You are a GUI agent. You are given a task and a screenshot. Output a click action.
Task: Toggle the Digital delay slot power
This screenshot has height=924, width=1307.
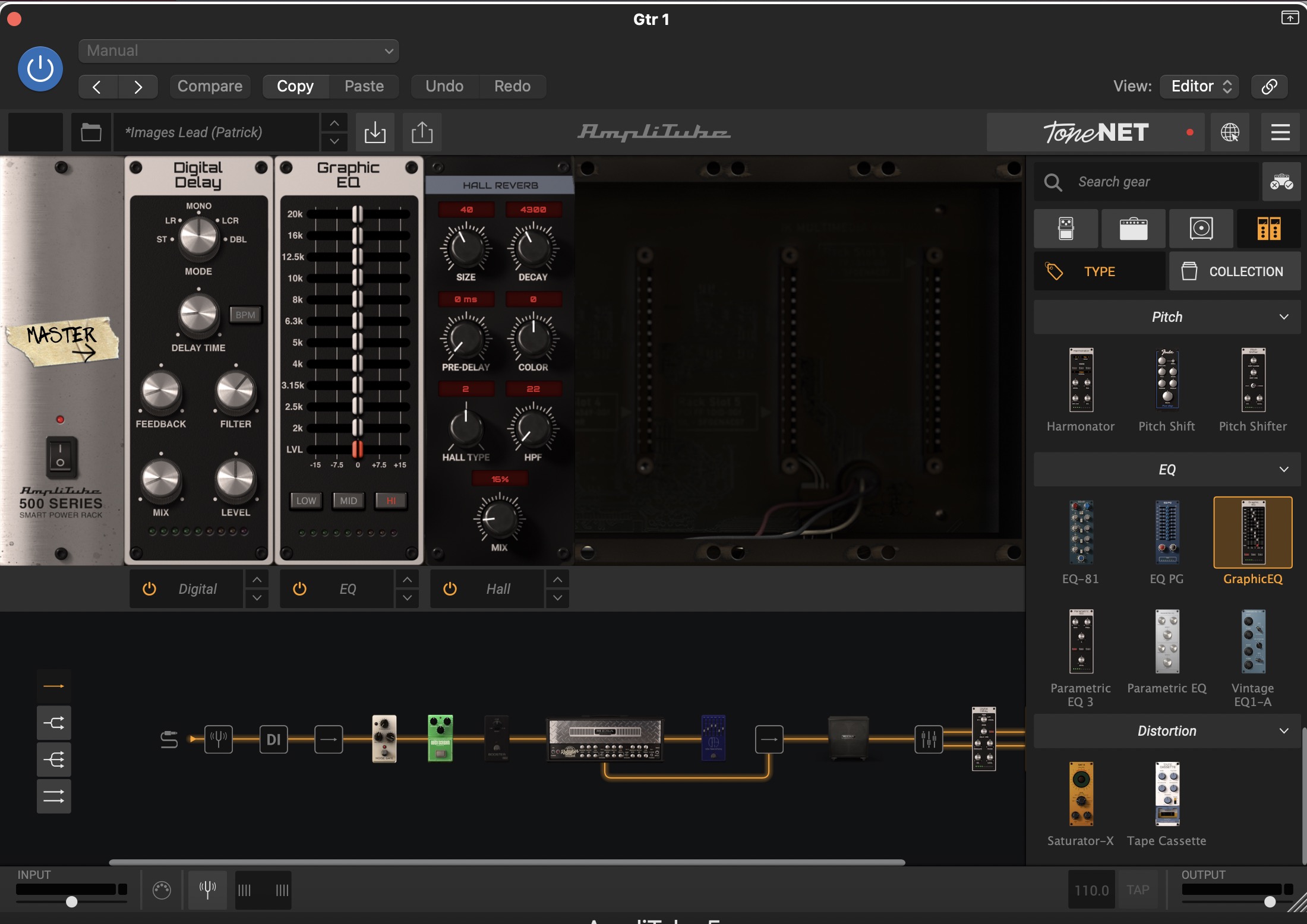[x=150, y=589]
